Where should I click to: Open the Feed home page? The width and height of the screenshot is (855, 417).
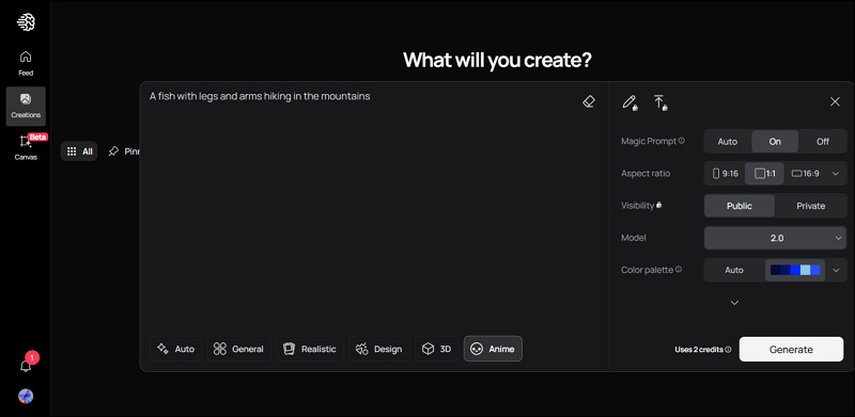[x=26, y=63]
